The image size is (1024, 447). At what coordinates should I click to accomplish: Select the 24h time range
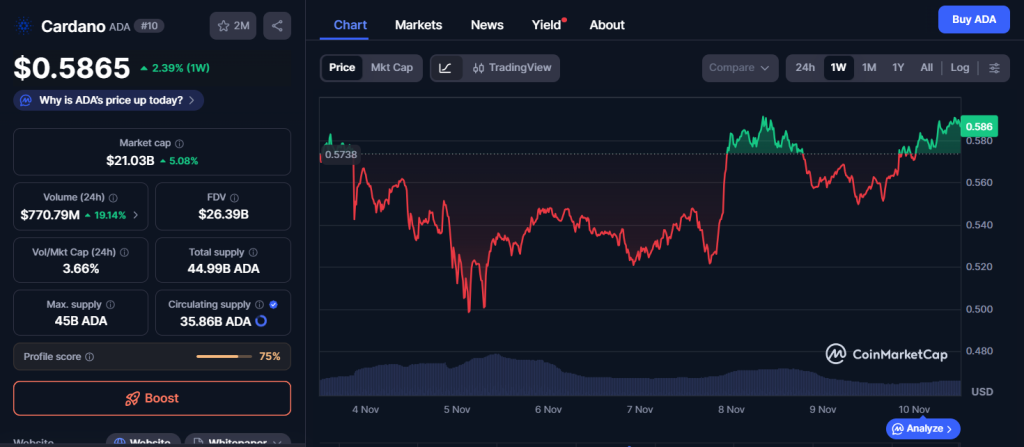point(805,68)
